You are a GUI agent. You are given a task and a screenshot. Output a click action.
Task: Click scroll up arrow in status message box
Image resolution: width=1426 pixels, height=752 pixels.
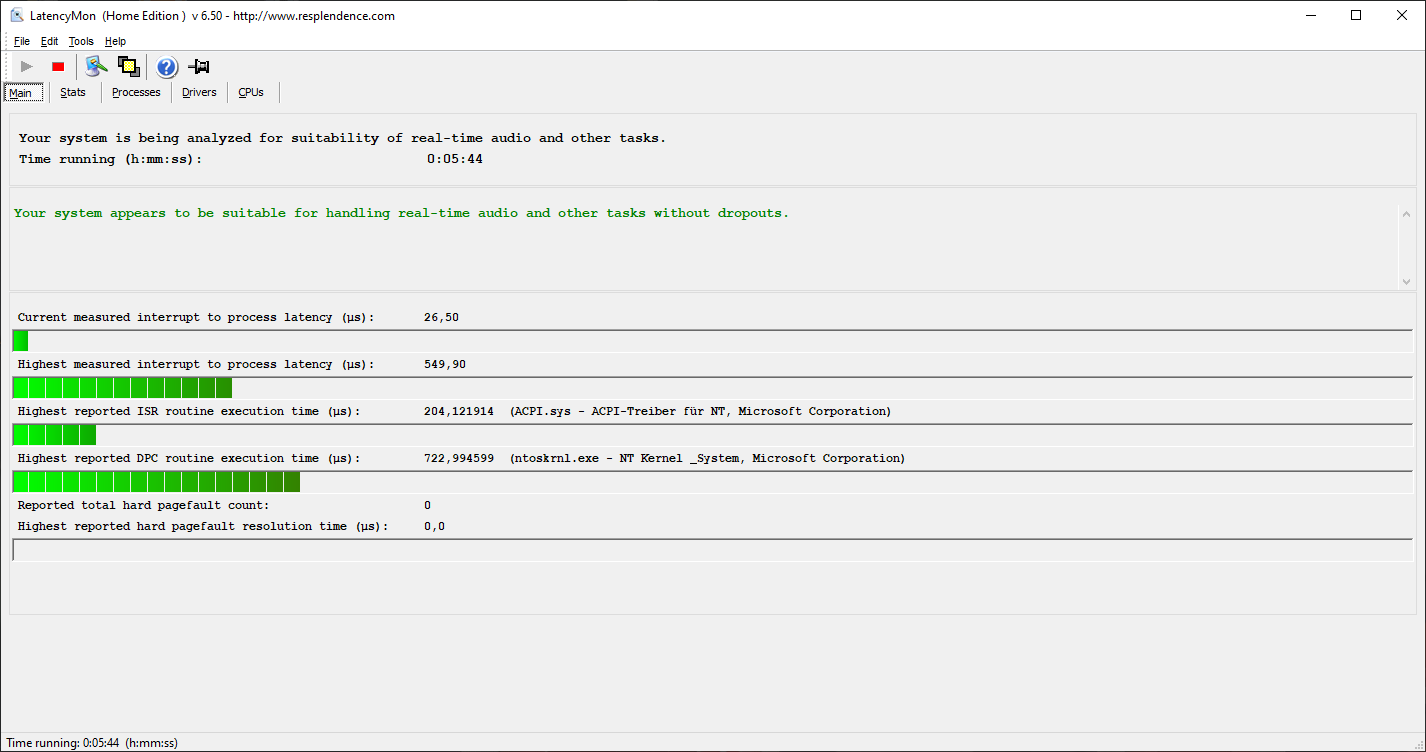1406,215
